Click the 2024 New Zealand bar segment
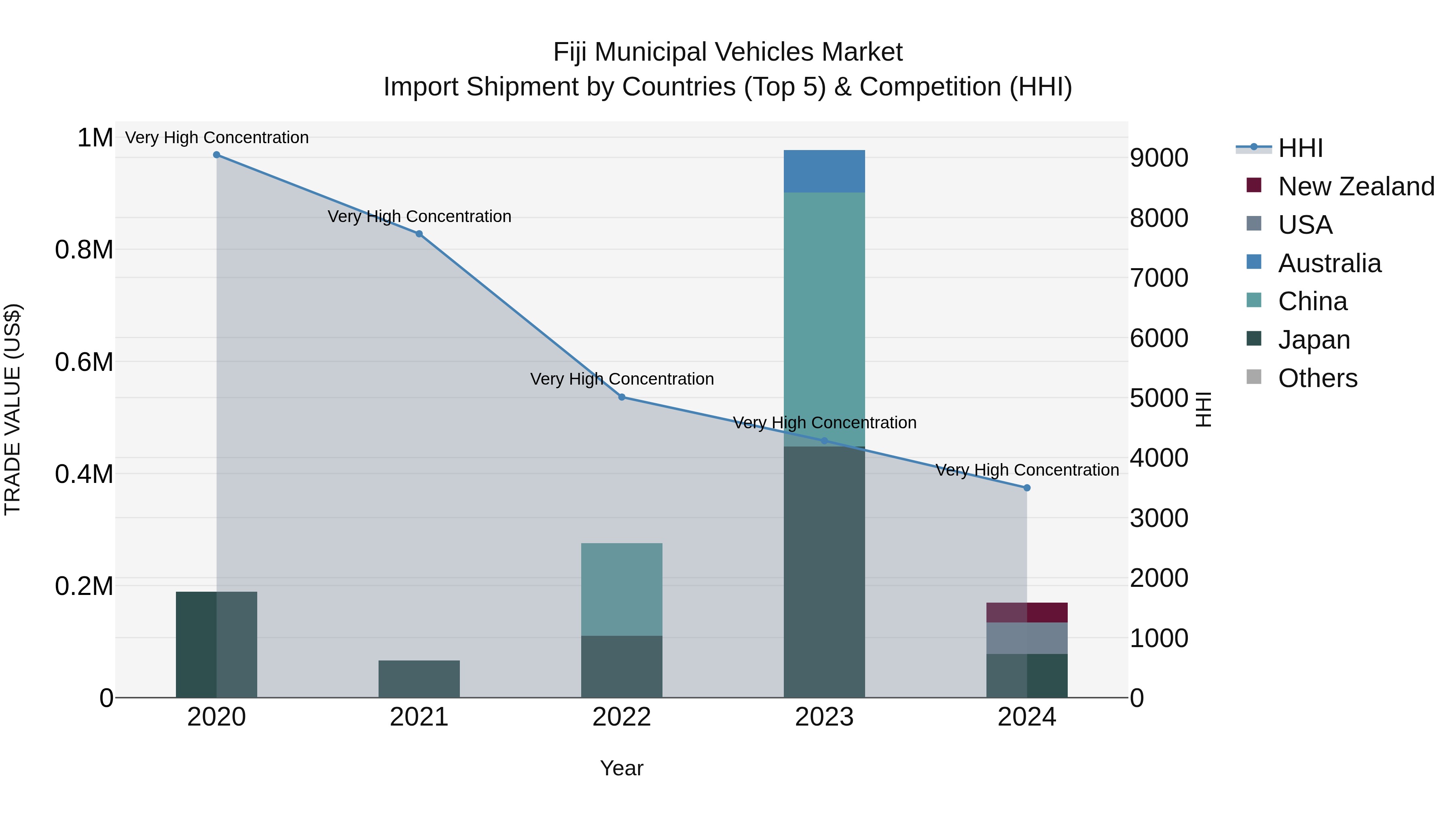This screenshot has height=819, width=1456. tap(1027, 613)
